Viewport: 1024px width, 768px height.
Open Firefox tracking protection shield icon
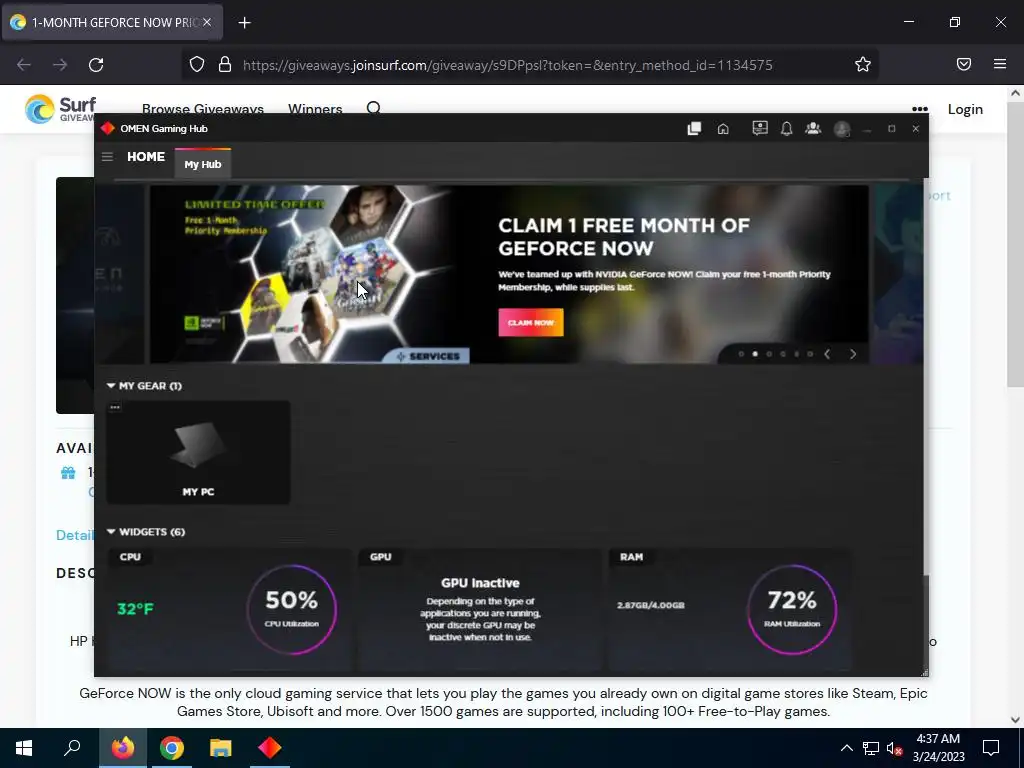tap(197, 64)
